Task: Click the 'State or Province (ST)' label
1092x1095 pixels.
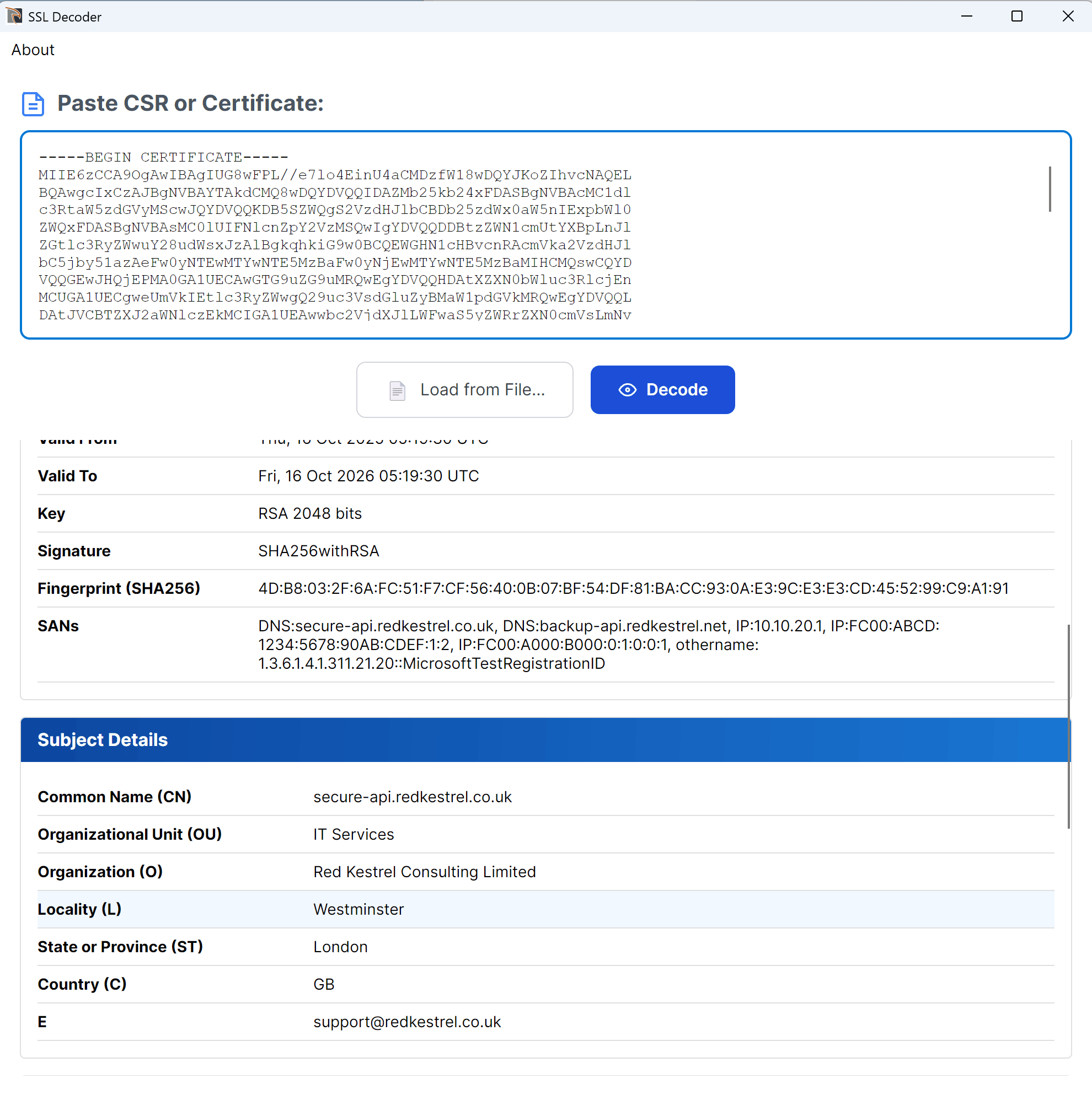Action: 121,947
